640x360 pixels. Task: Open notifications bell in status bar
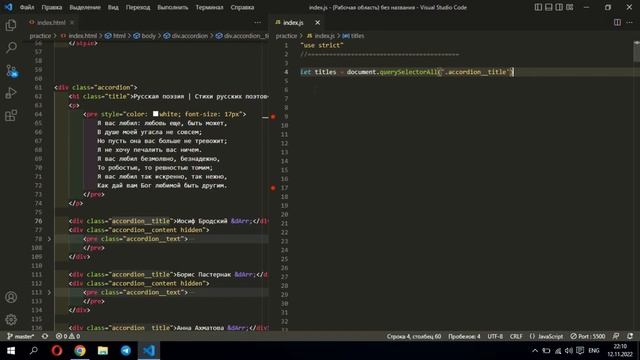point(630,336)
